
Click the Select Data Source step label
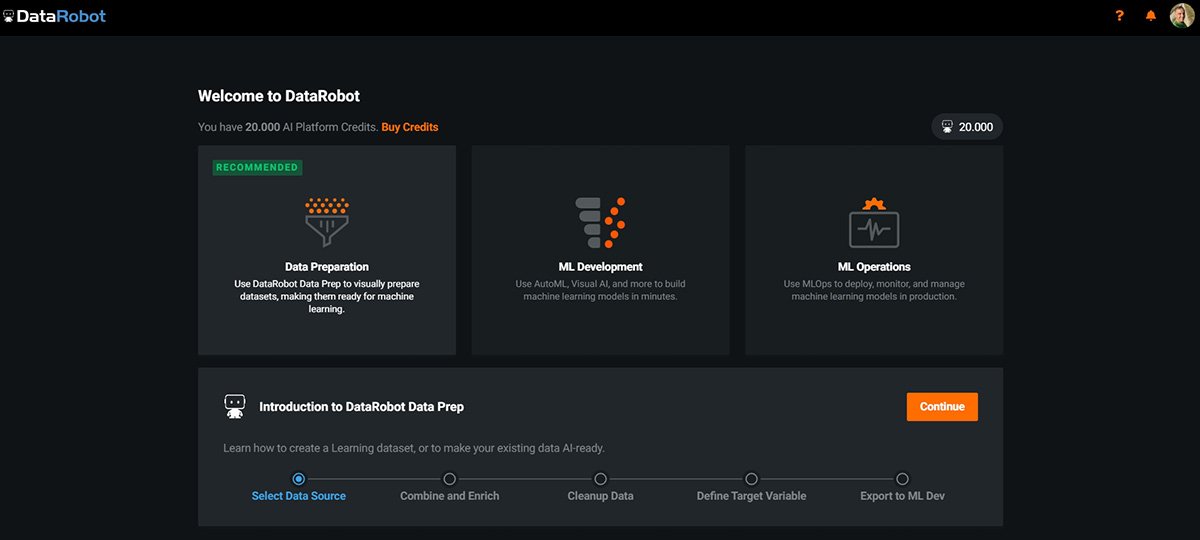click(x=299, y=496)
